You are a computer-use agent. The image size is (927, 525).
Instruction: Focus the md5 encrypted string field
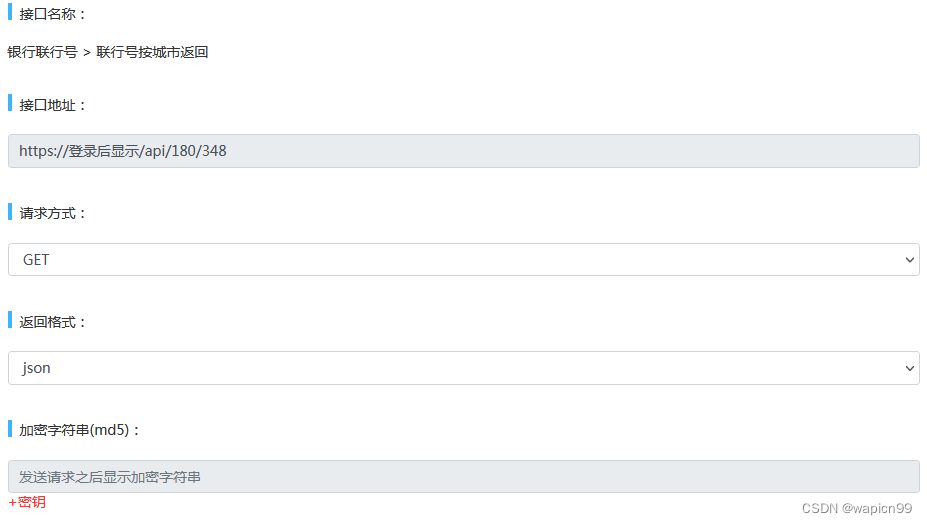tap(463, 476)
